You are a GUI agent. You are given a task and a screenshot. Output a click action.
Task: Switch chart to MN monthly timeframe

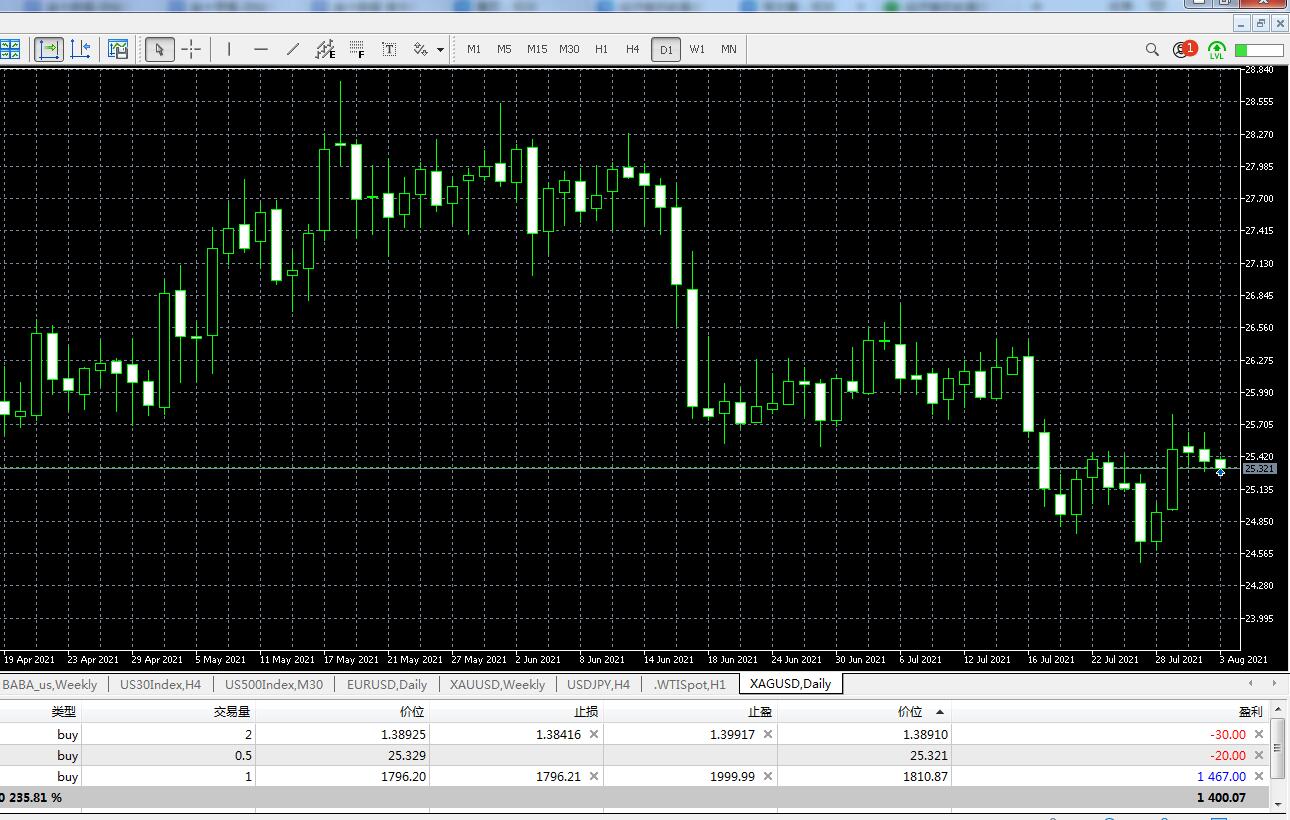tap(729, 49)
